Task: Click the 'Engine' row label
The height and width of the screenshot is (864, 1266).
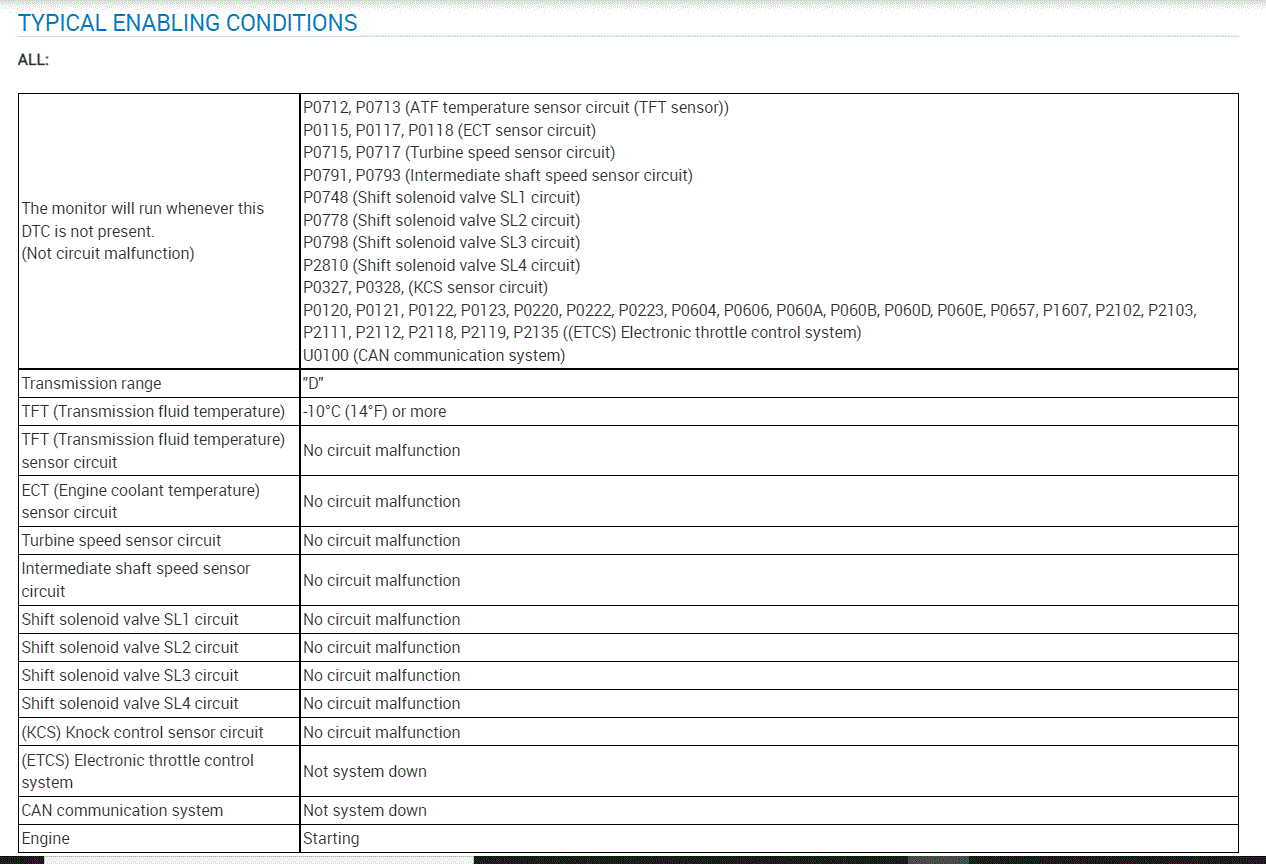Action: point(46,838)
